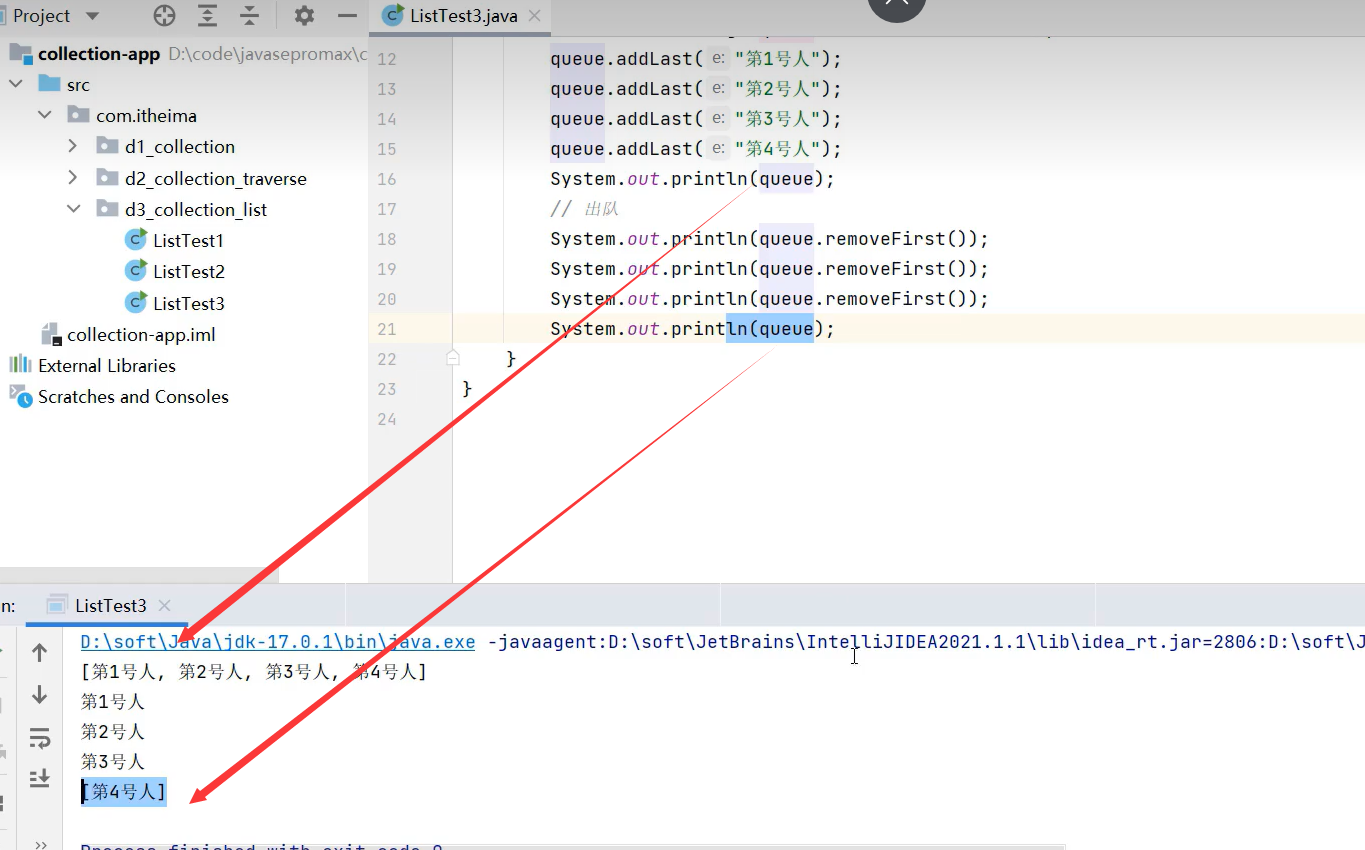Click line number 16 in gutter
This screenshot has width=1365, height=850.
(386, 179)
